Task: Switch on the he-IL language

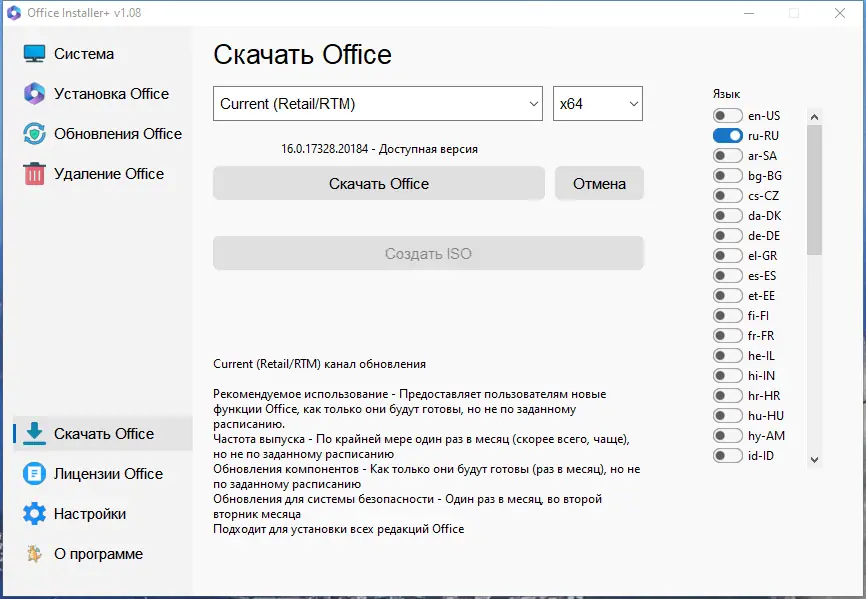Action: 727,356
